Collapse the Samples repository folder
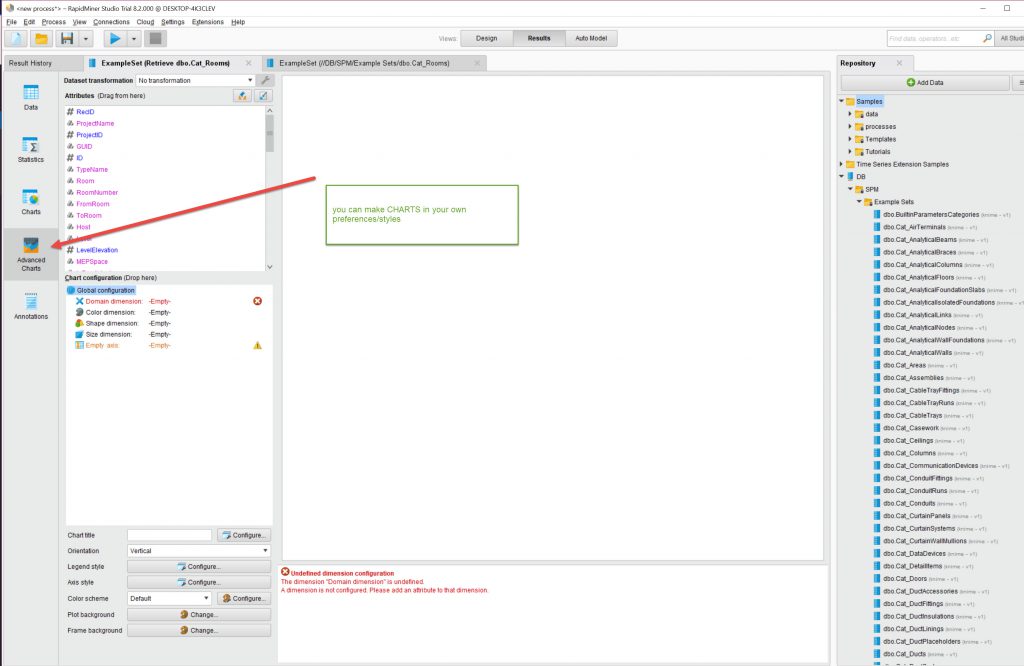Viewport: 1024px width, 666px height. coord(841,102)
